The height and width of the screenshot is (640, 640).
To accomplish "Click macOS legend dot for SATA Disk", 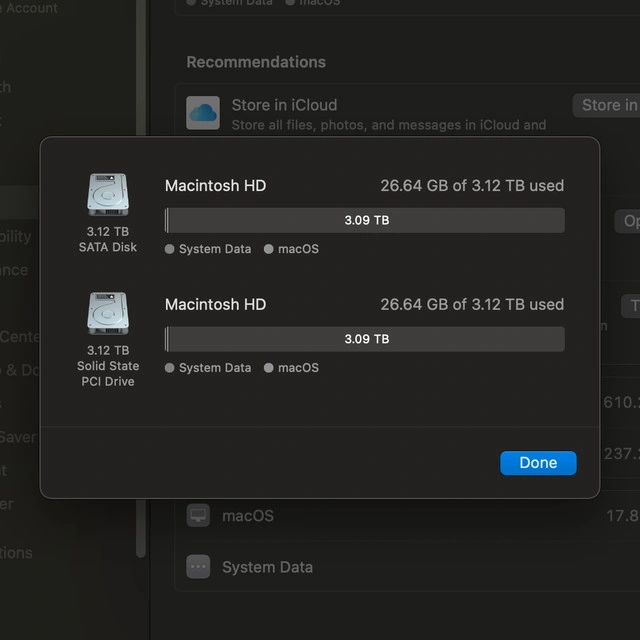I will tap(269, 249).
